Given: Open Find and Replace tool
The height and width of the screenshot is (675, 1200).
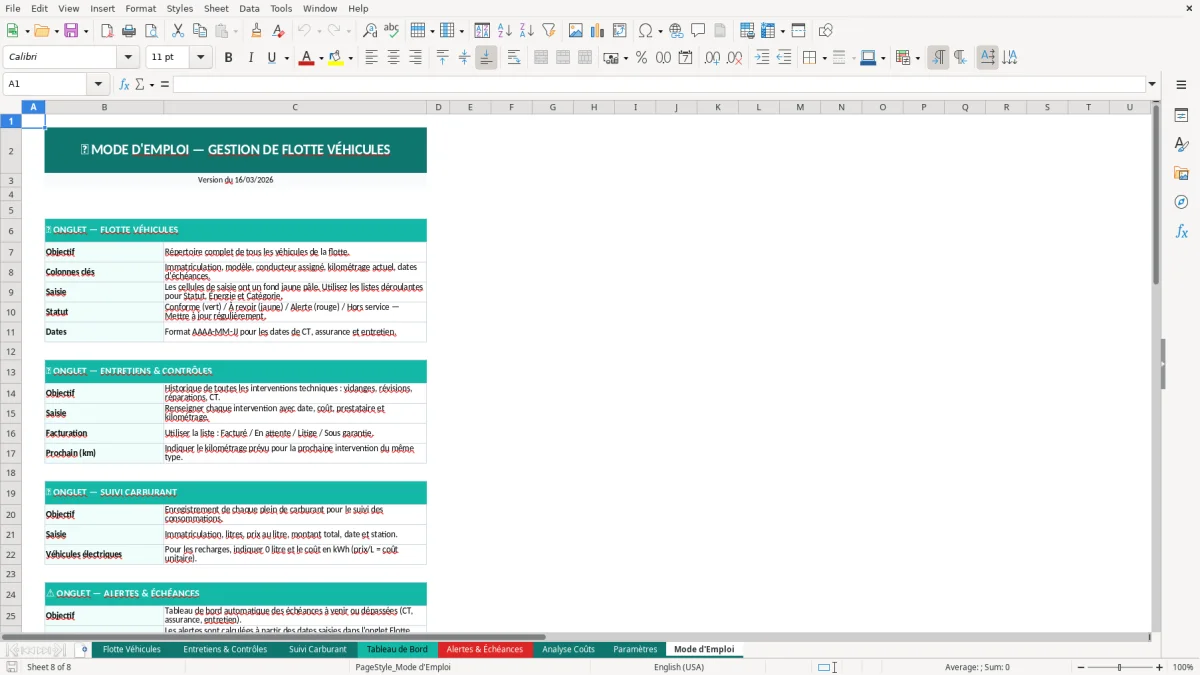Looking at the screenshot, I should click(370, 31).
